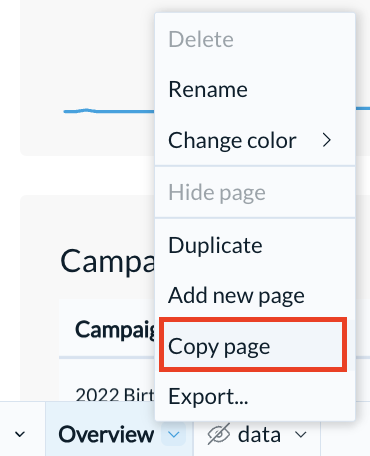The image size is (370, 456).
Task: Click the greyed Delete menu entry
Action: point(255,39)
